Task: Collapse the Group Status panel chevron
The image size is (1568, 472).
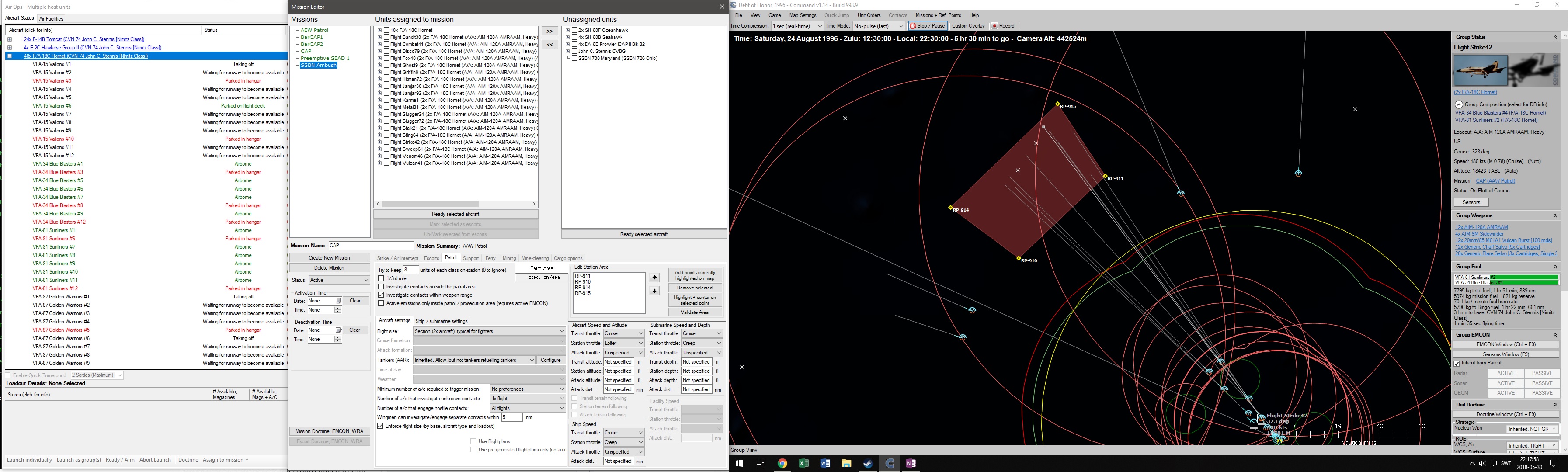Action: click(1554, 38)
